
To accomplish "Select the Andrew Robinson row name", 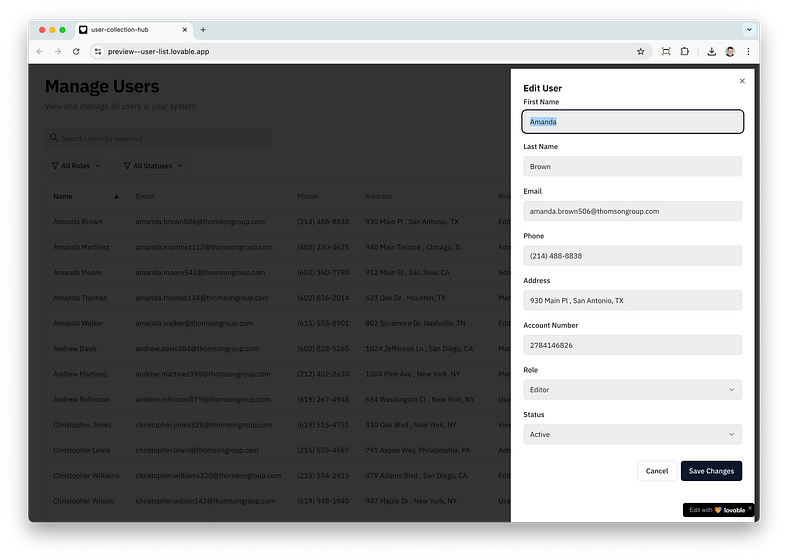I will pos(81,400).
